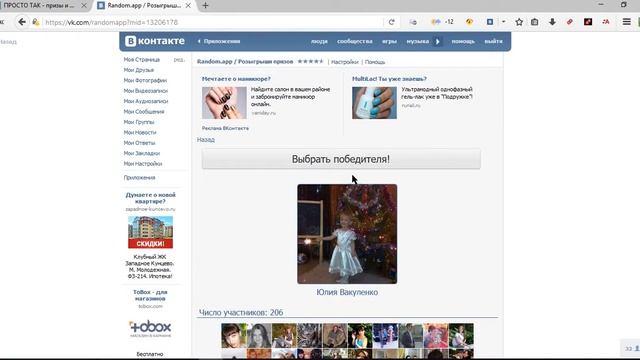640x360 pixels.
Task: Click Реклама ВКонтакте link
Action: (225, 128)
